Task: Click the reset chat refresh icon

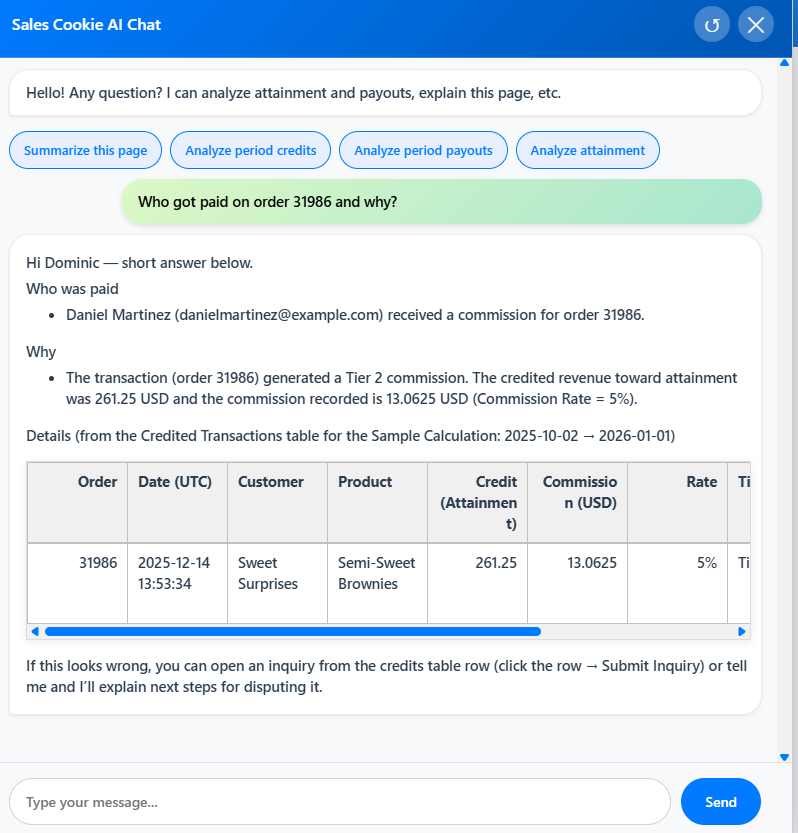Action: (712, 25)
